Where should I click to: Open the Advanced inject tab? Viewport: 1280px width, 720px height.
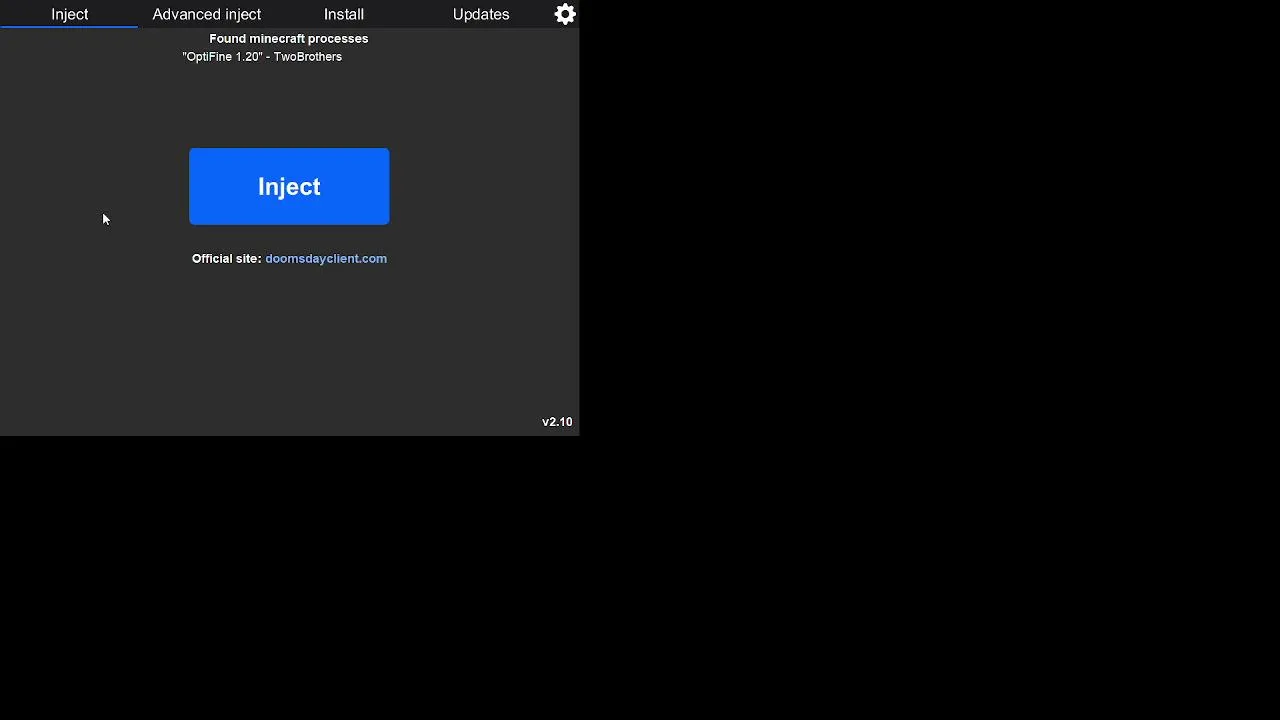[x=207, y=14]
